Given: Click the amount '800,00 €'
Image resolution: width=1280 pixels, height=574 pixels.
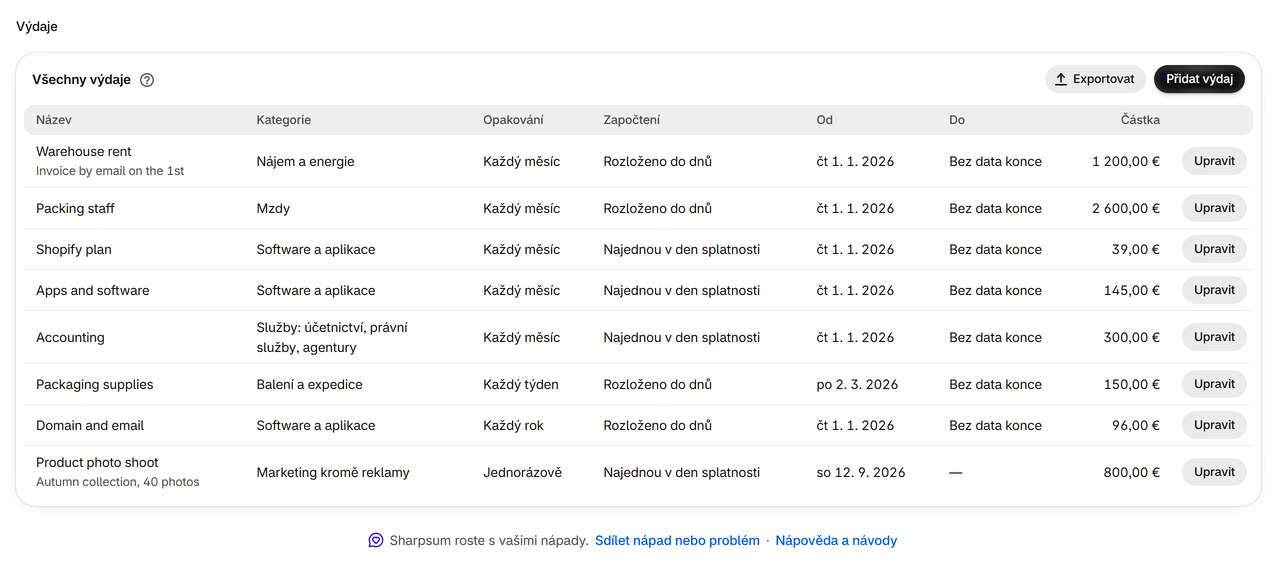Looking at the screenshot, I should point(1132,472).
